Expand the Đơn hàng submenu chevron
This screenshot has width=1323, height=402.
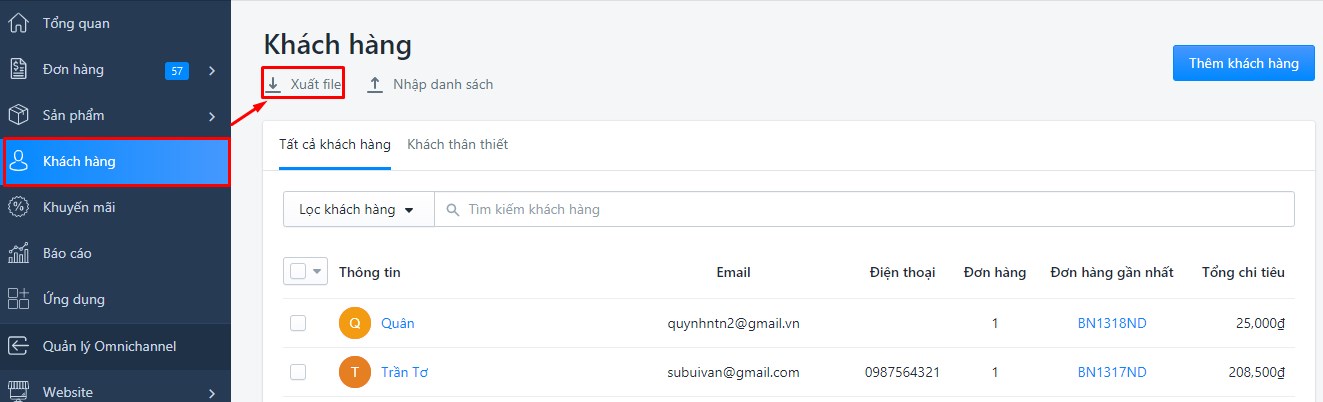coord(212,70)
